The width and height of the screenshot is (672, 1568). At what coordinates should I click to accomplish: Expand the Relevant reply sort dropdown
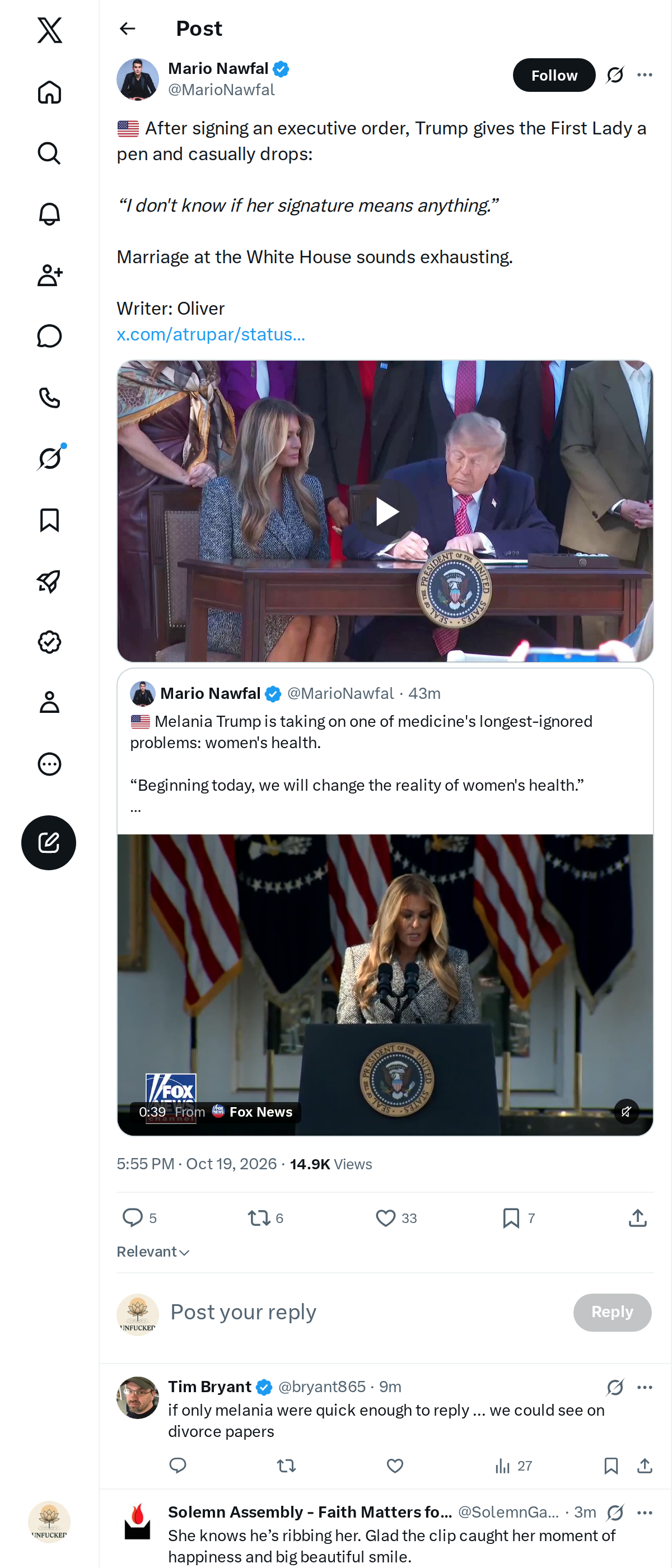153,1252
